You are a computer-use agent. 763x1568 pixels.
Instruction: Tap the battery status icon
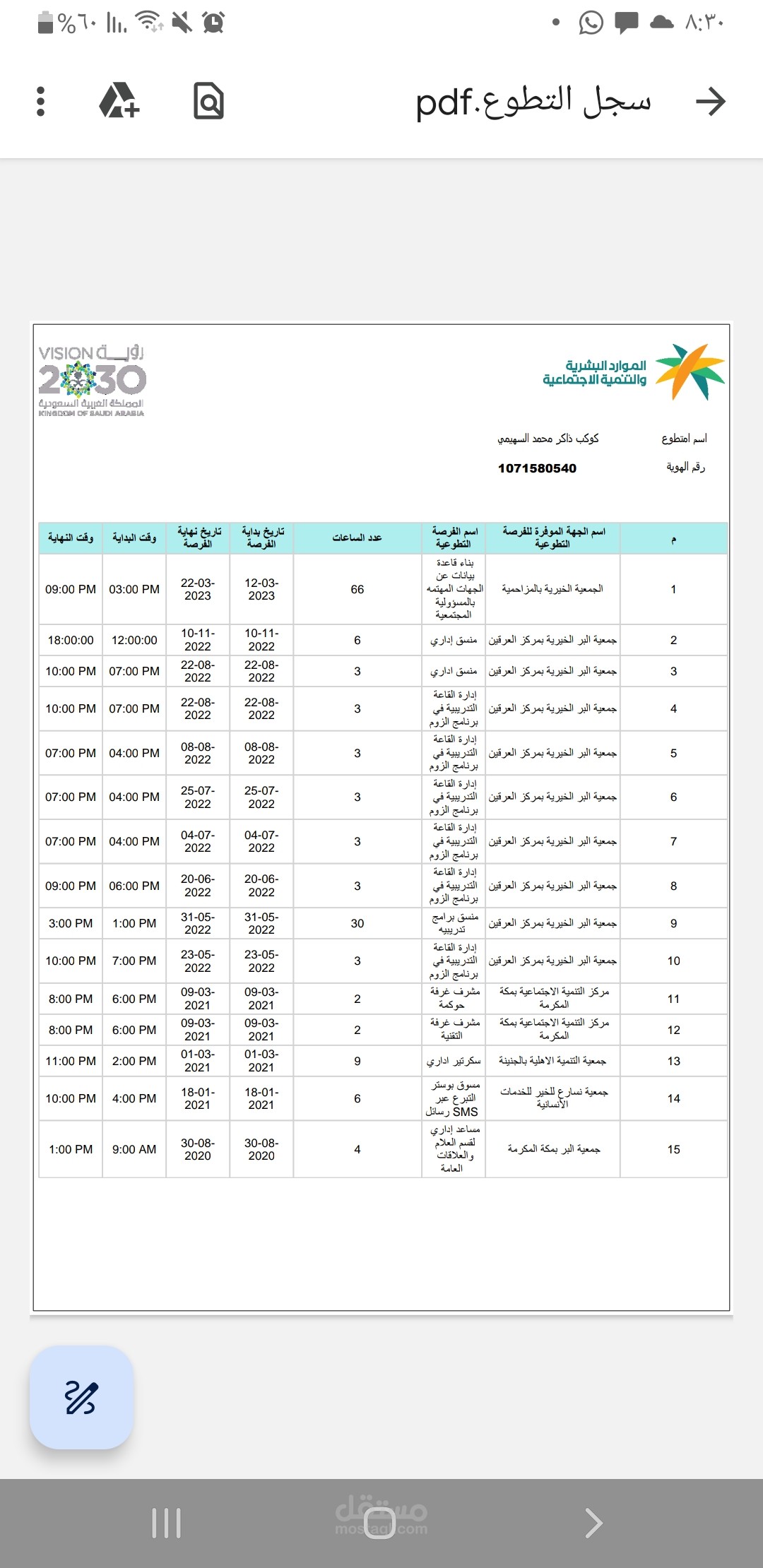45,23
